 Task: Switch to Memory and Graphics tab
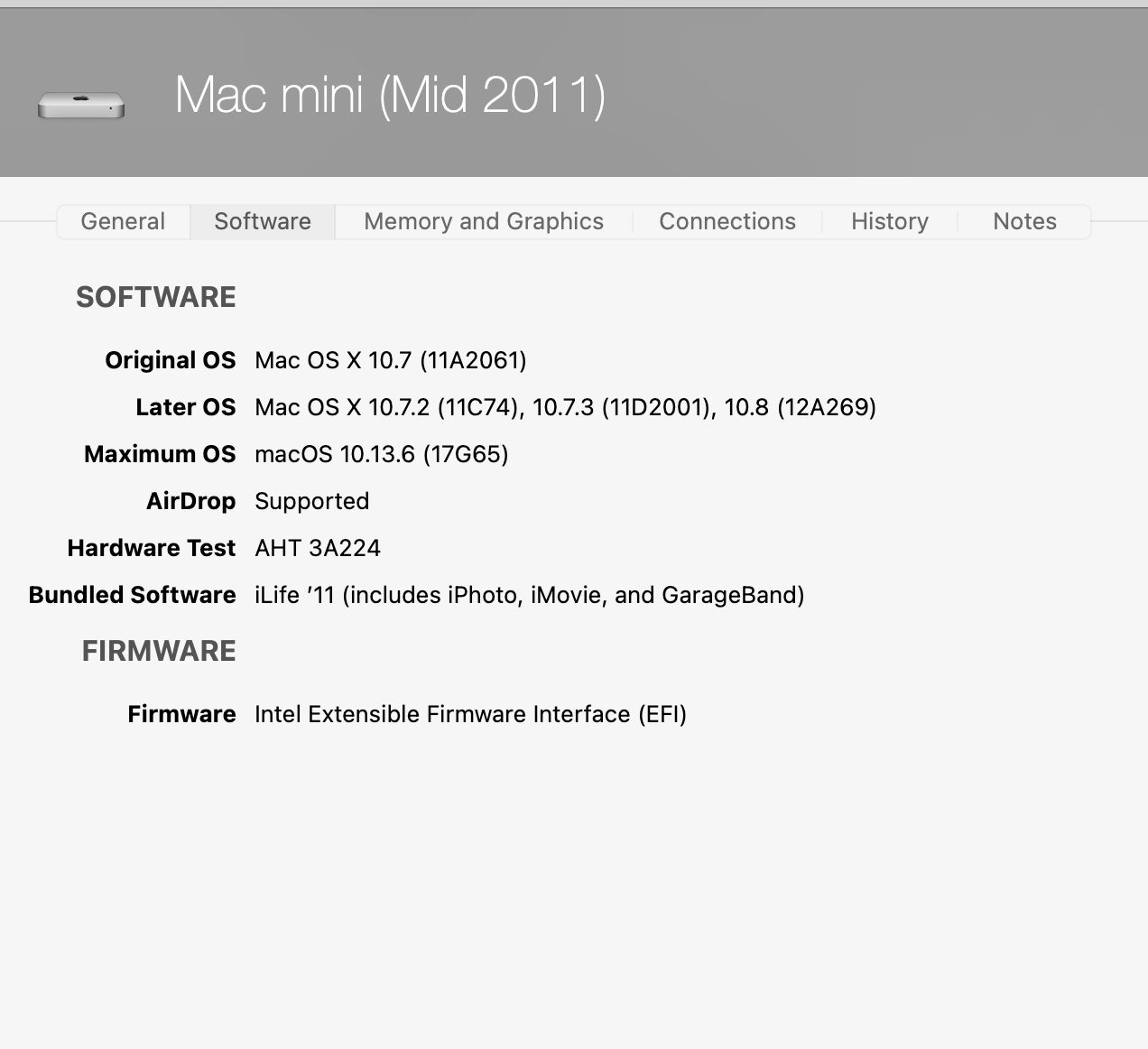coord(484,221)
